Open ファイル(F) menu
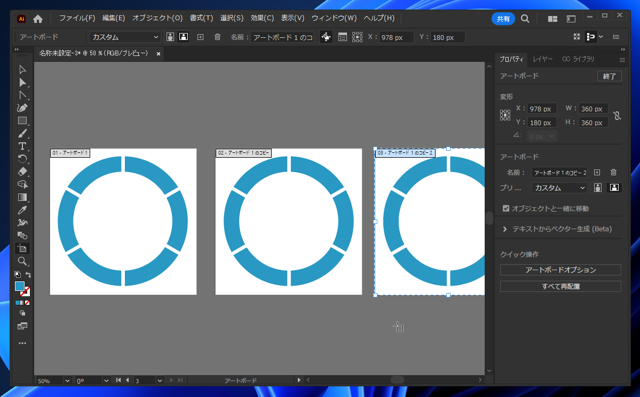This screenshot has height=397, width=640. [77, 18]
